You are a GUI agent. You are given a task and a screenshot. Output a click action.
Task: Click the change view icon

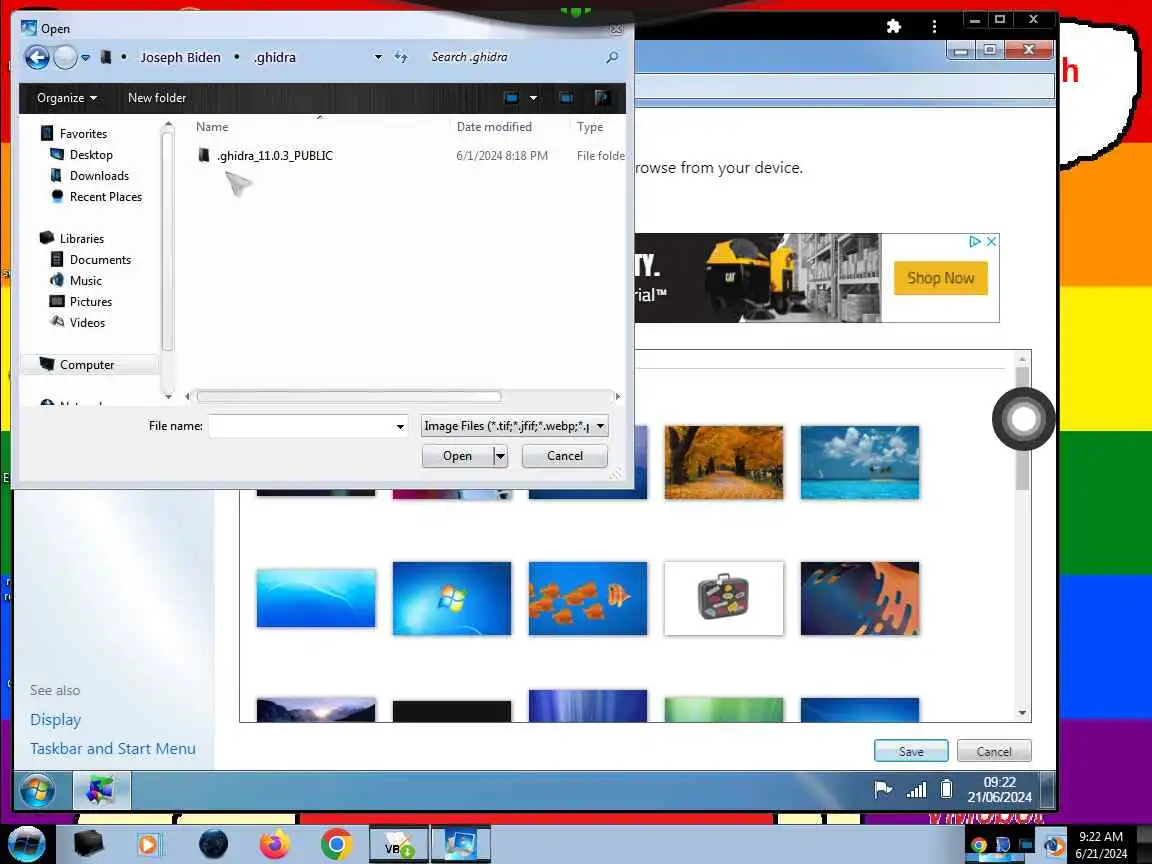coord(511,98)
